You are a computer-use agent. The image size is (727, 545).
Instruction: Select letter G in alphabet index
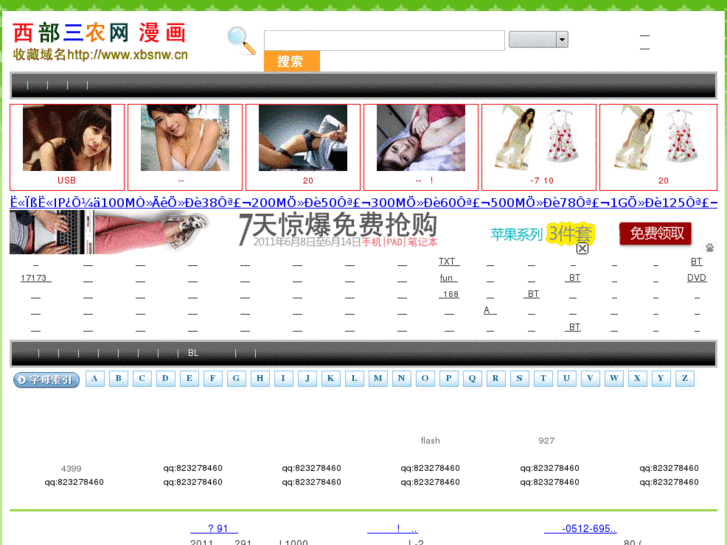point(236,378)
